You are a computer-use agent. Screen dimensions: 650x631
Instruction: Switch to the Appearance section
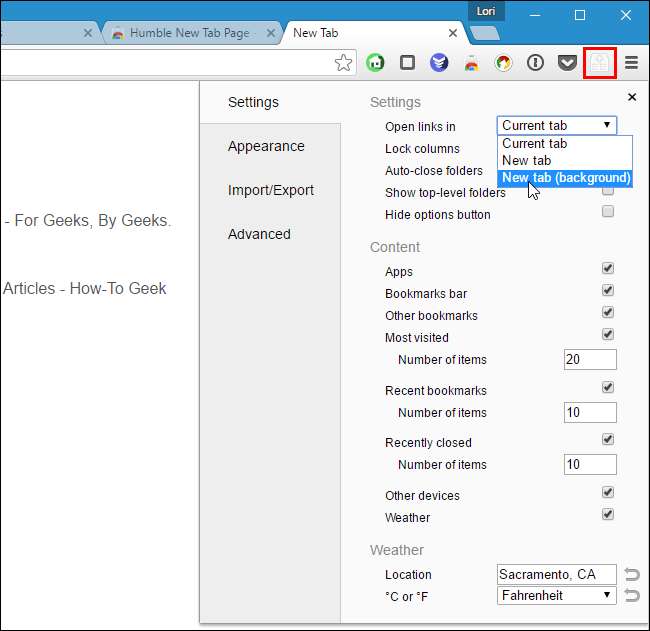coord(266,146)
